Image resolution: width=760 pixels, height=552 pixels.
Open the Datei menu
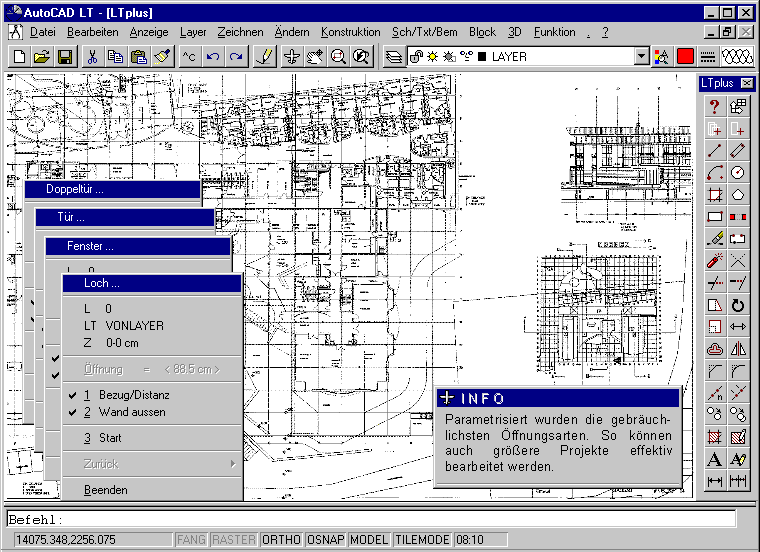click(x=43, y=32)
